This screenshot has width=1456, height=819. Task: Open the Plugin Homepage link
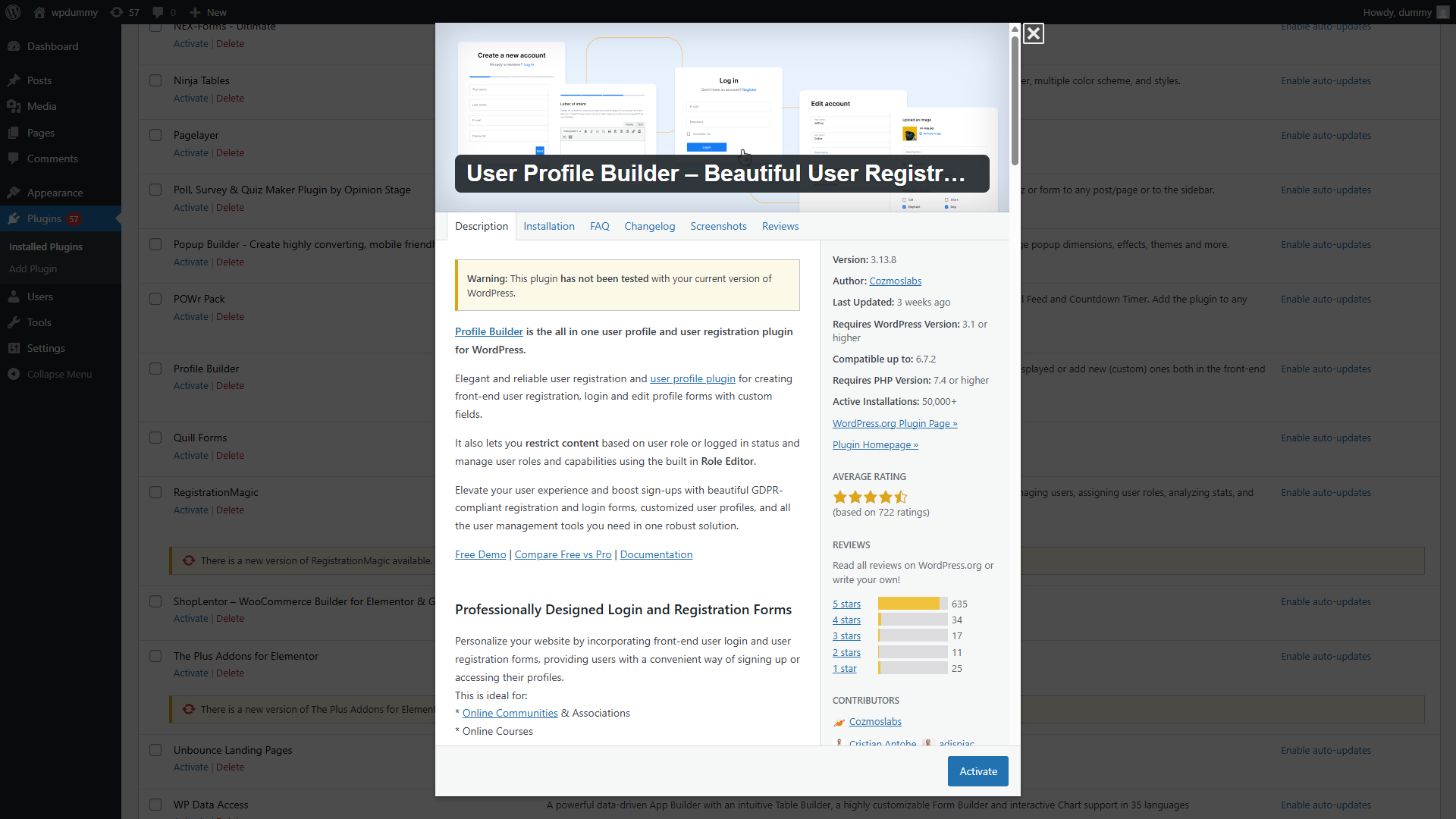tap(875, 444)
